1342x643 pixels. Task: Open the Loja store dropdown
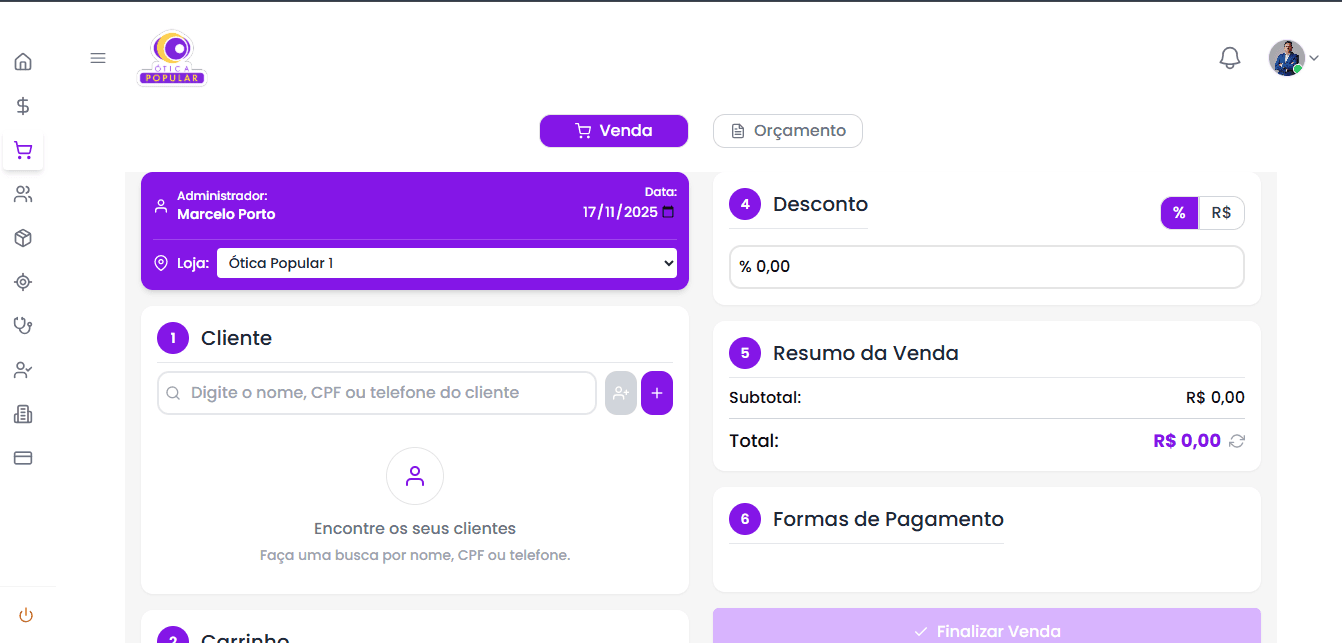[447, 262]
